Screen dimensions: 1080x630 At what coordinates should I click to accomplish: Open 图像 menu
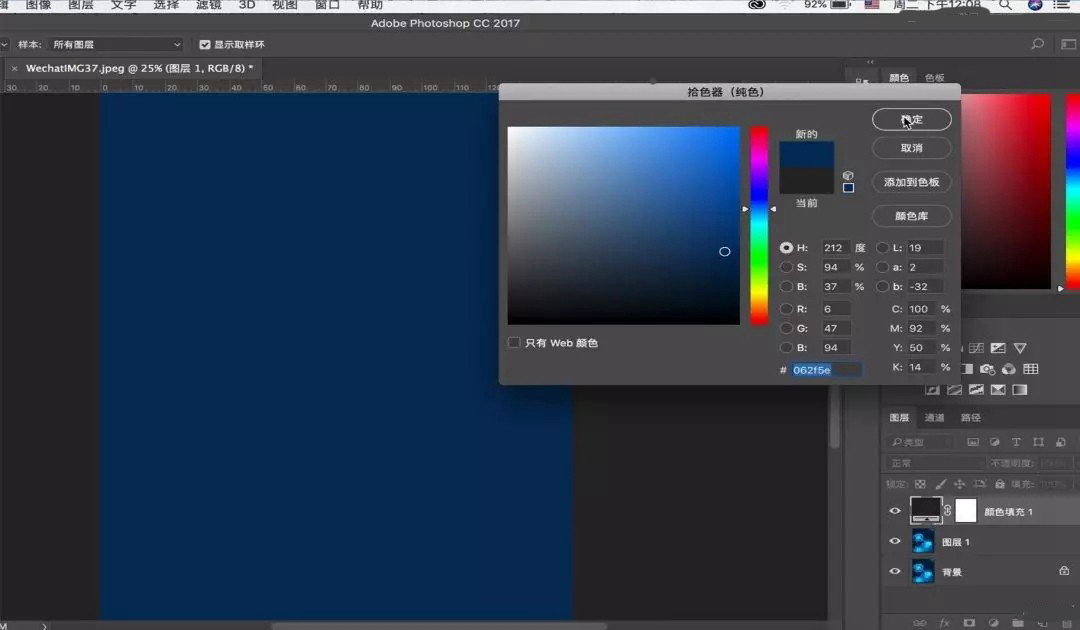pyautogui.click(x=39, y=5)
